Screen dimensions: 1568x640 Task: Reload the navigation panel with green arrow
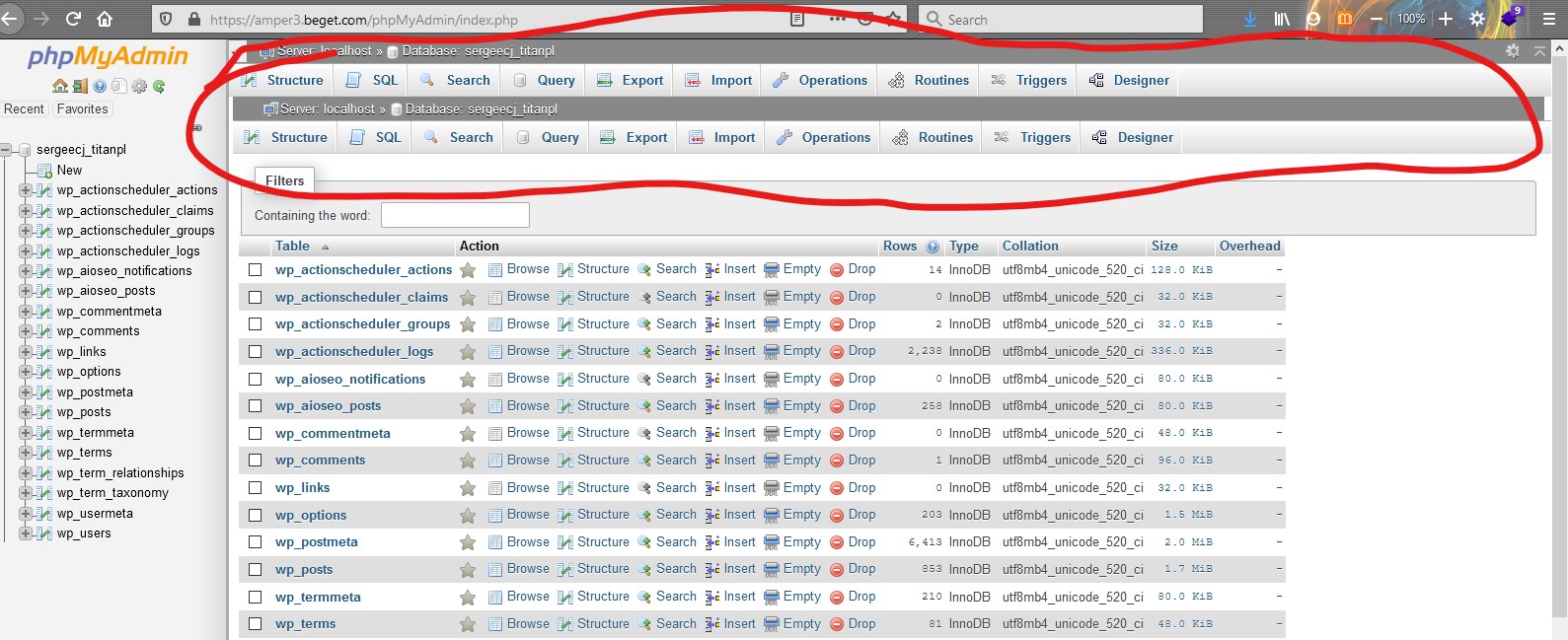(x=159, y=86)
